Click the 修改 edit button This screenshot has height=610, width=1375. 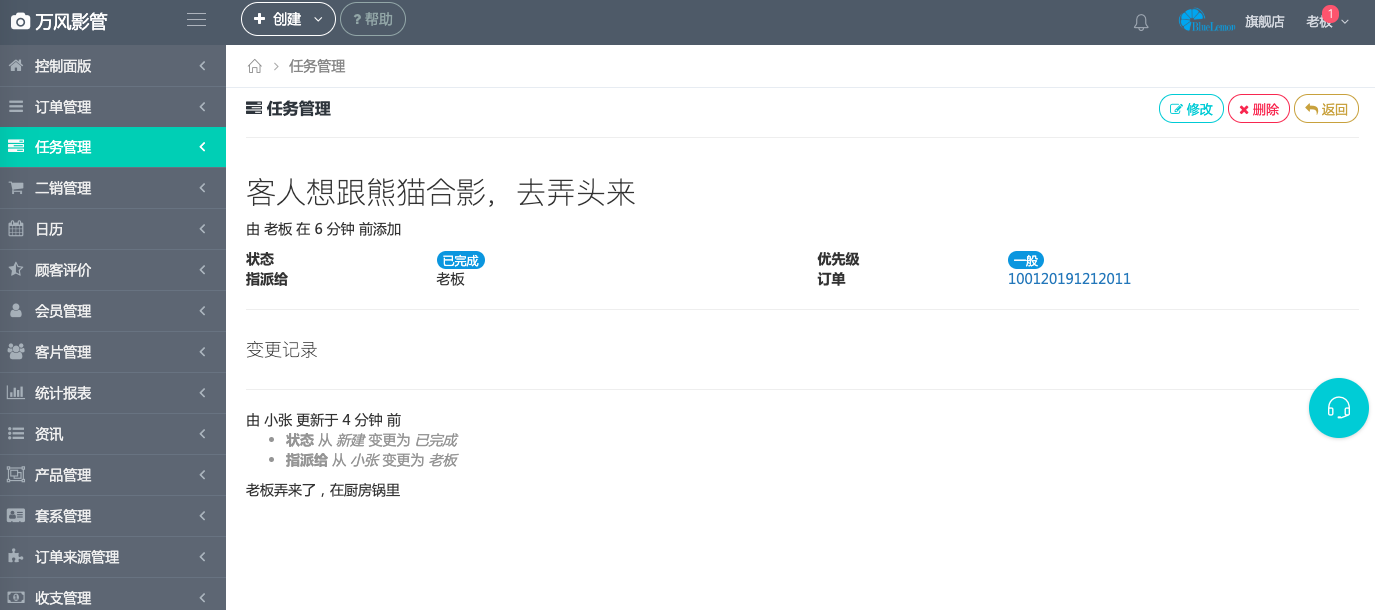pos(1191,108)
